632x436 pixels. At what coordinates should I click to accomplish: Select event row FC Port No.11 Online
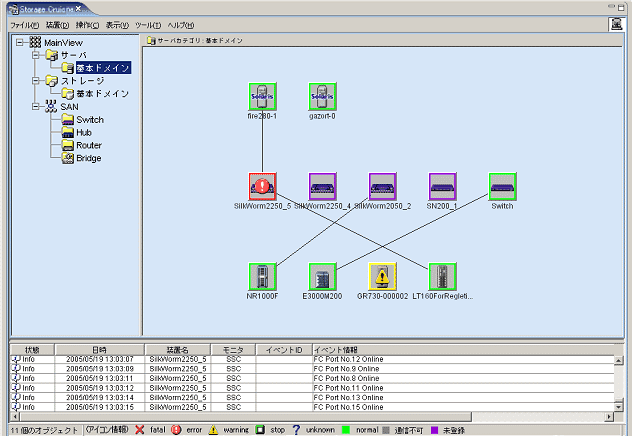[x=312, y=388]
